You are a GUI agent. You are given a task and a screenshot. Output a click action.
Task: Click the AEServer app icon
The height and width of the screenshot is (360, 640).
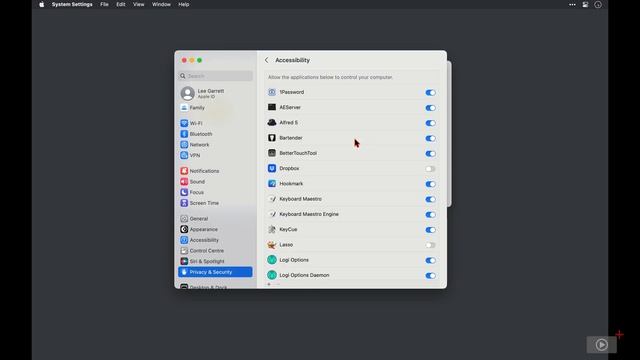pyautogui.click(x=272, y=107)
